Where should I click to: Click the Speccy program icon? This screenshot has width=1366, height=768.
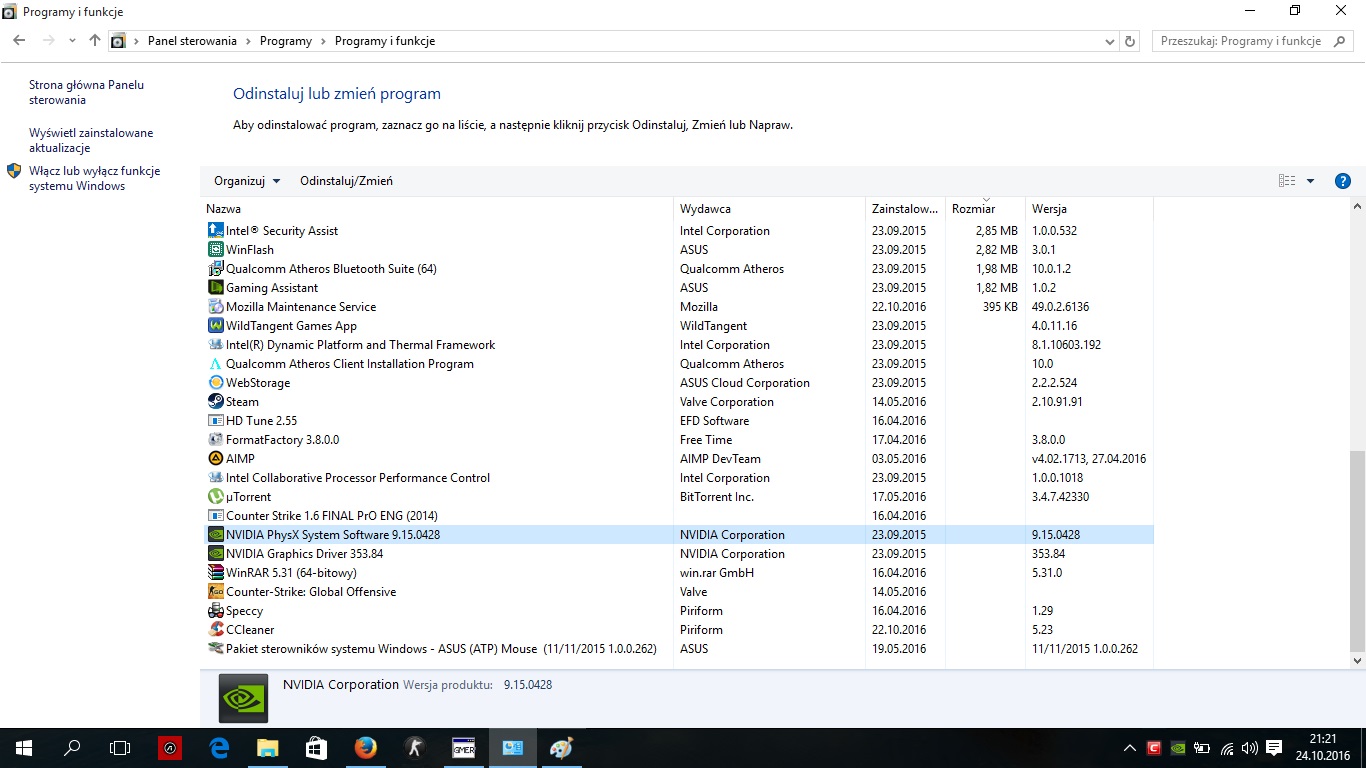coord(215,611)
